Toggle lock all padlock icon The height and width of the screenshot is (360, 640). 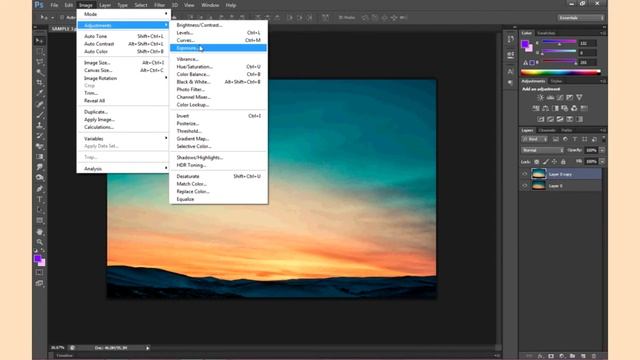[x=563, y=162]
